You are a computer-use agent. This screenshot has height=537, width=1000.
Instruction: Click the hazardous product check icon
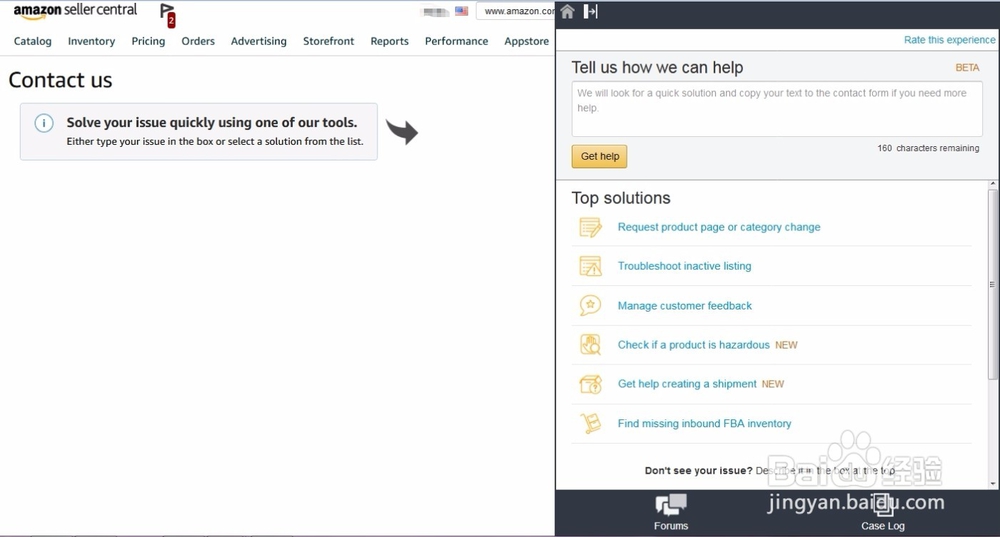pos(591,344)
